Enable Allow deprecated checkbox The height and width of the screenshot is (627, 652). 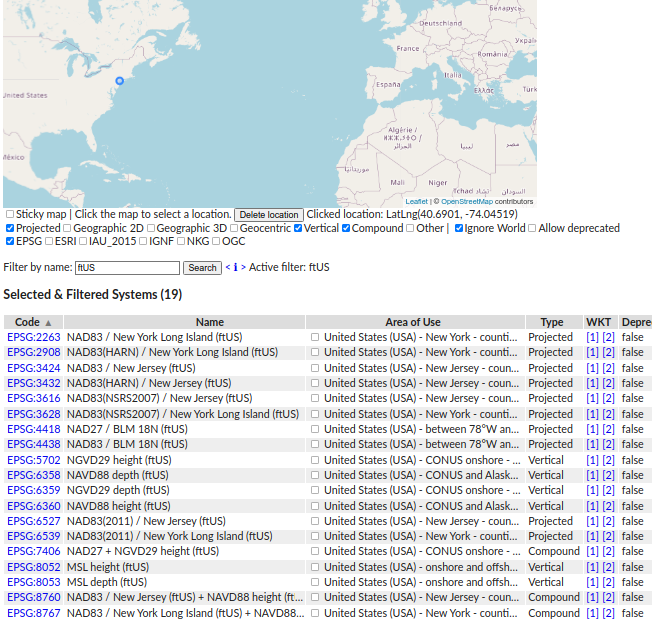click(532, 228)
